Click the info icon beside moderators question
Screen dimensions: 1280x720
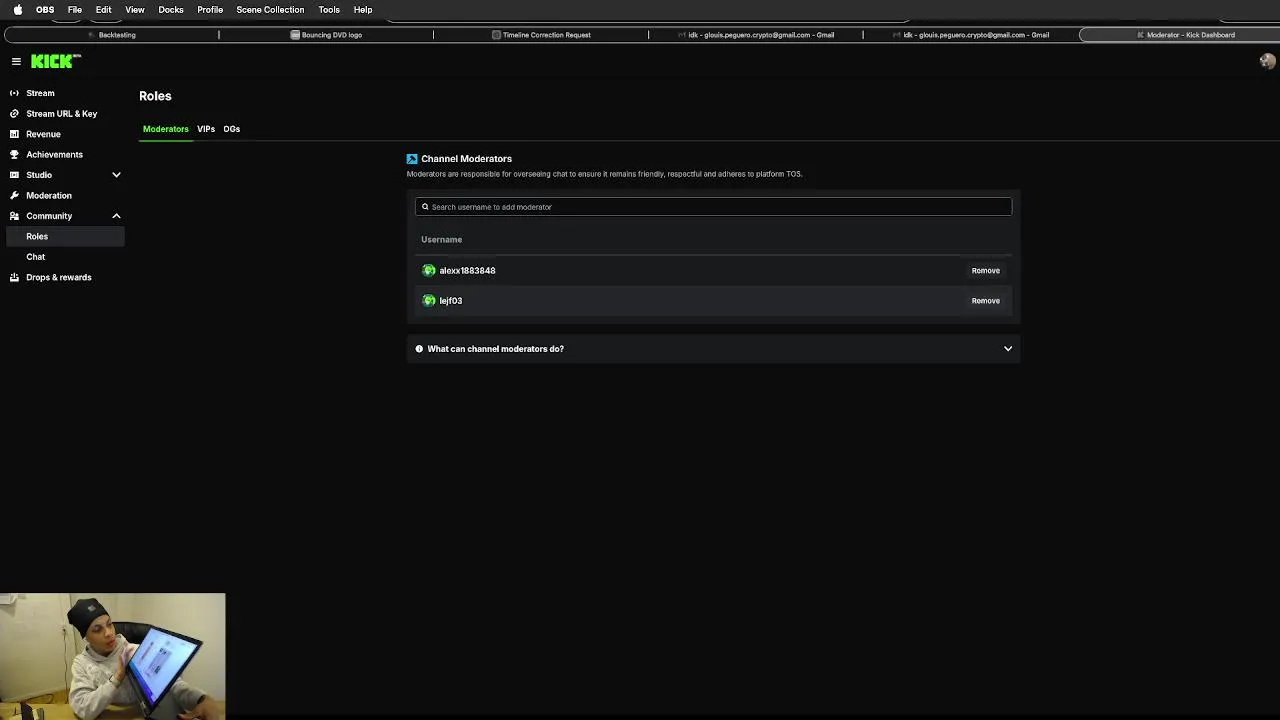419,349
